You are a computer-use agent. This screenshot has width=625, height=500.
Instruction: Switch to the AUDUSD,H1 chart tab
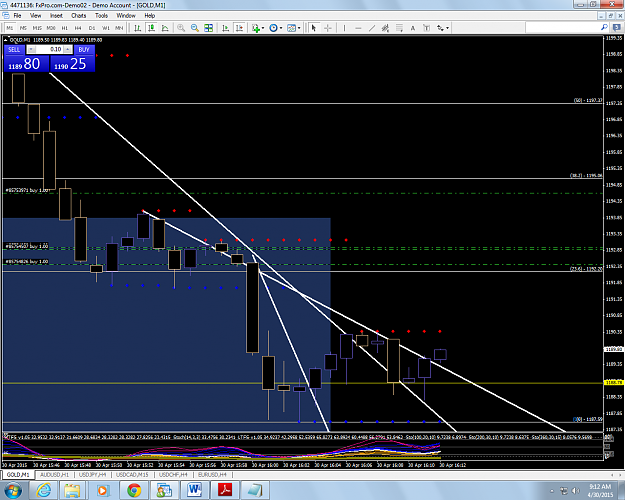pyautogui.click(x=55, y=474)
